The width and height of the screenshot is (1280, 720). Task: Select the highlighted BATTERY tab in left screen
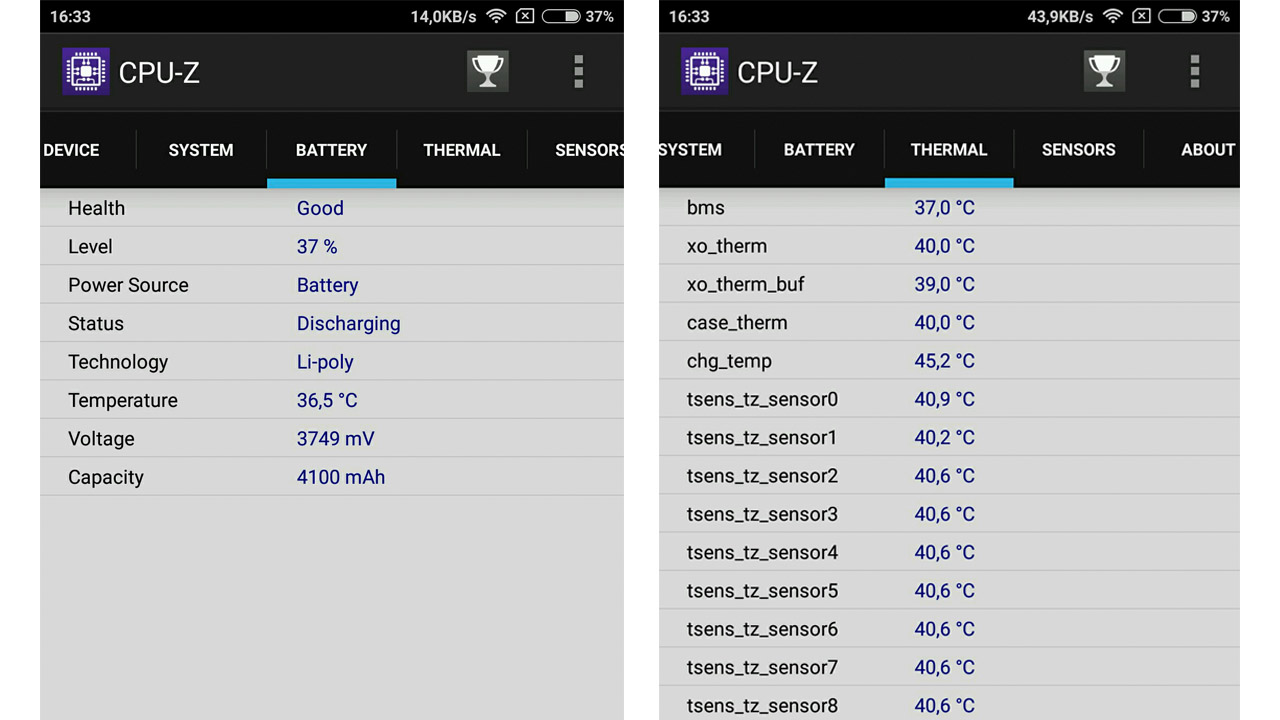point(331,150)
